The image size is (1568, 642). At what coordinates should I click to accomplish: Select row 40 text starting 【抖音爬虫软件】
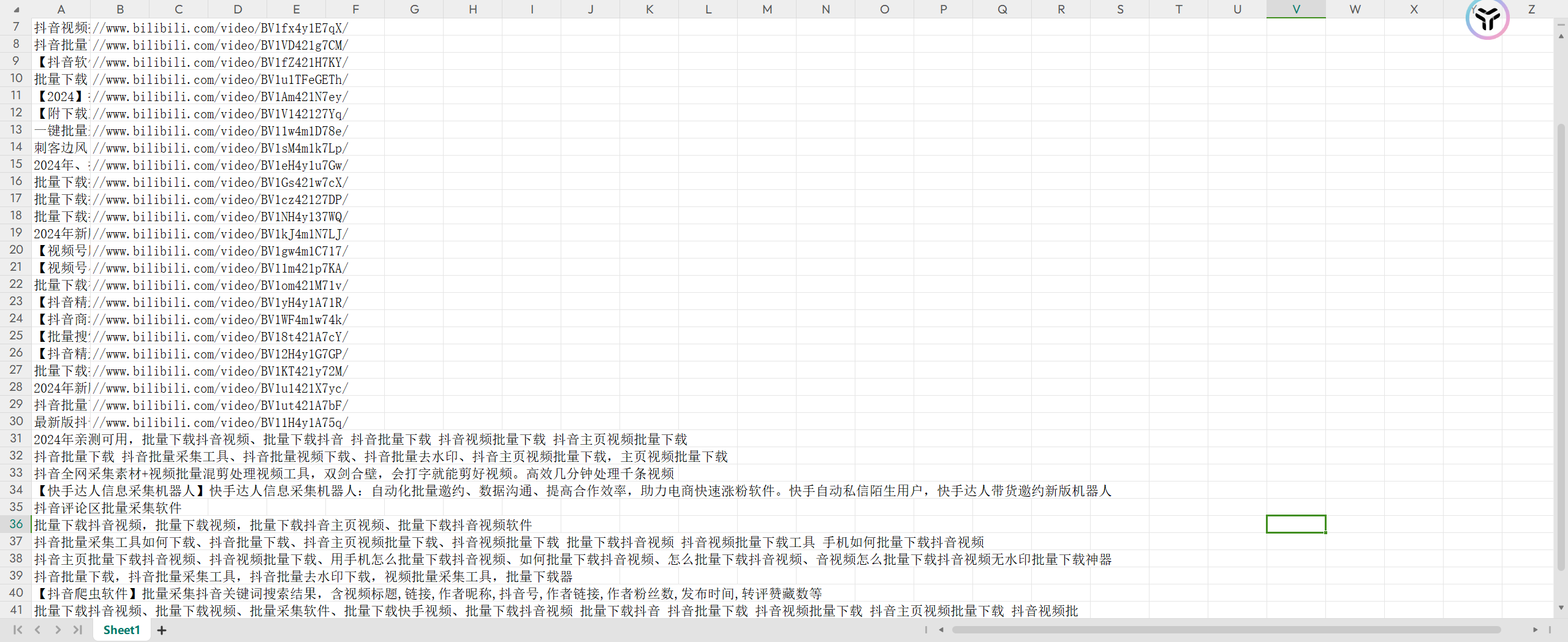pyautogui.click(x=428, y=594)
